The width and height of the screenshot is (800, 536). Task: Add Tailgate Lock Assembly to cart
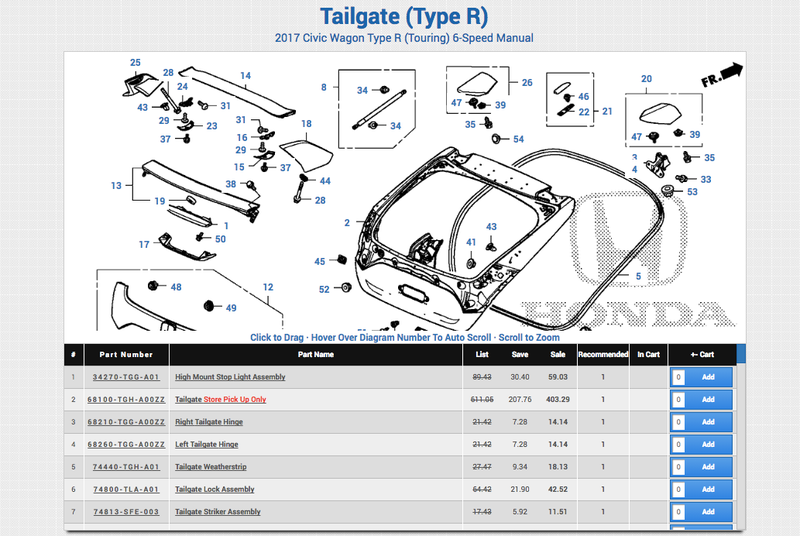[708, 489]
